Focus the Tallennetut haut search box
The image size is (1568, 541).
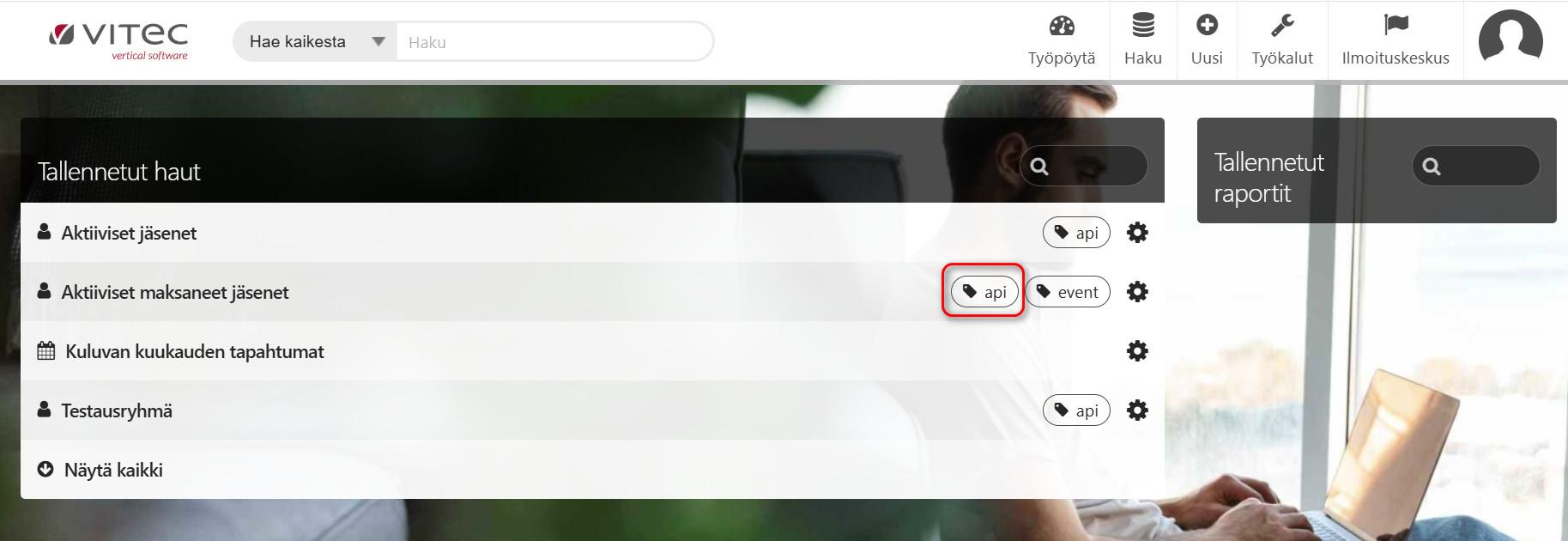1083,166
